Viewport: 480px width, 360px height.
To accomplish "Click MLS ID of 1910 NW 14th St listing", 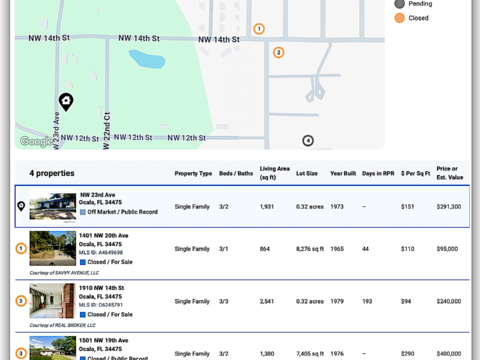I will pos(101,305).
